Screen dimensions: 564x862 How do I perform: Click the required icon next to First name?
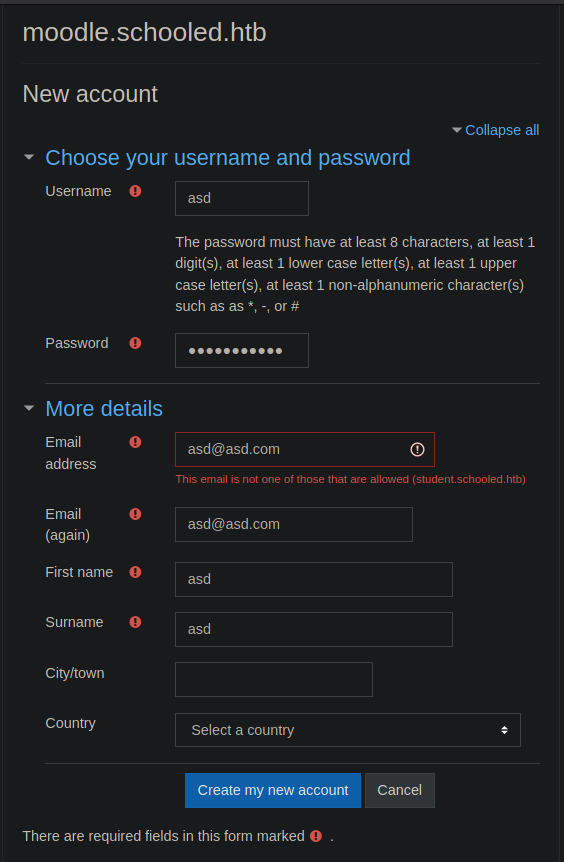tap(135, 572)
